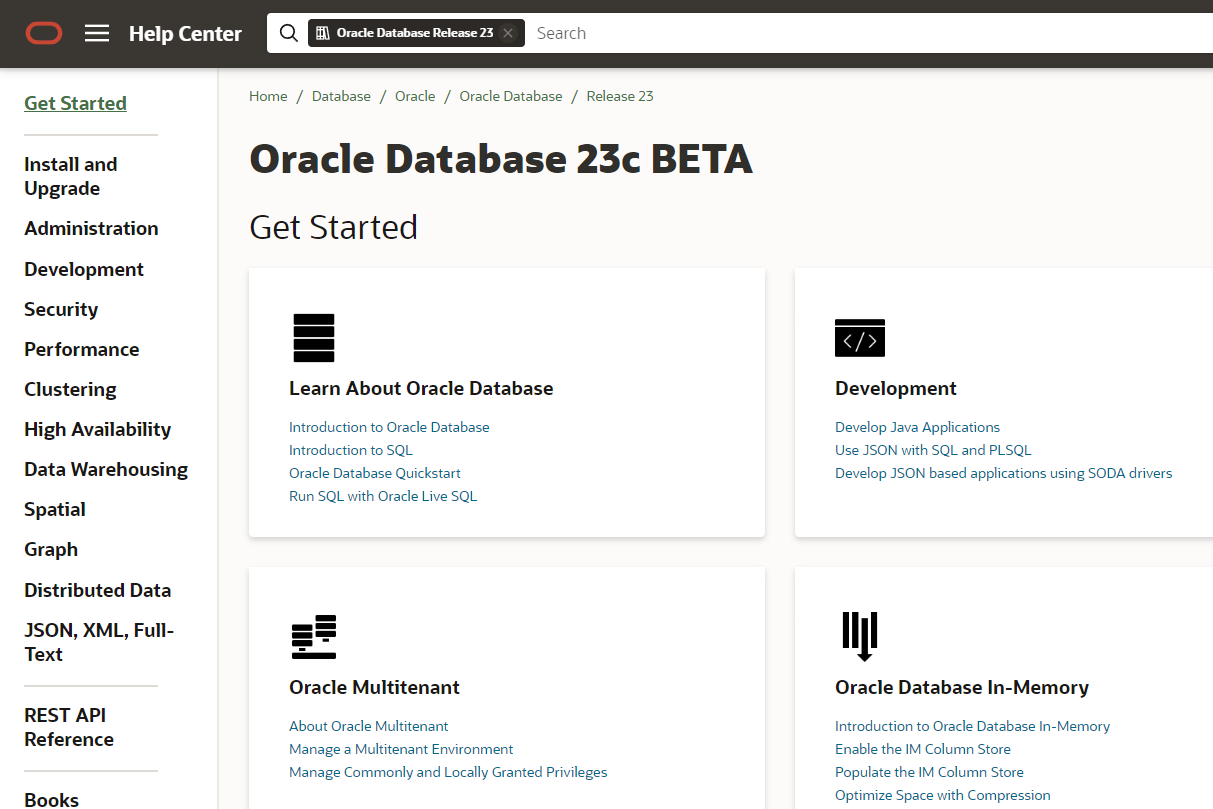
Task: Click the book icon inside the search filter chip
Action: pyautogui.click(x=322, y=32)
